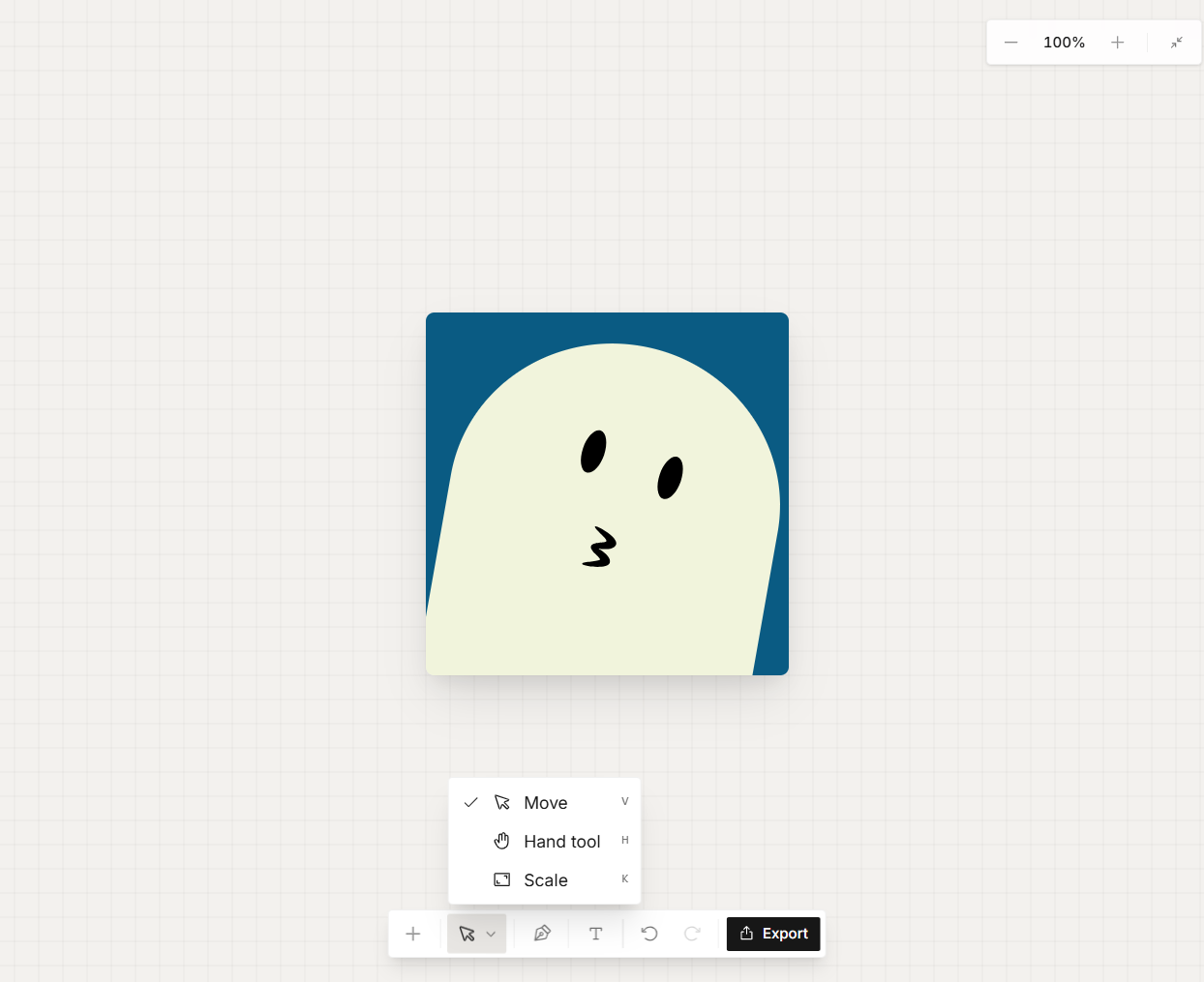Click the squiggle mouth shape

600,548
